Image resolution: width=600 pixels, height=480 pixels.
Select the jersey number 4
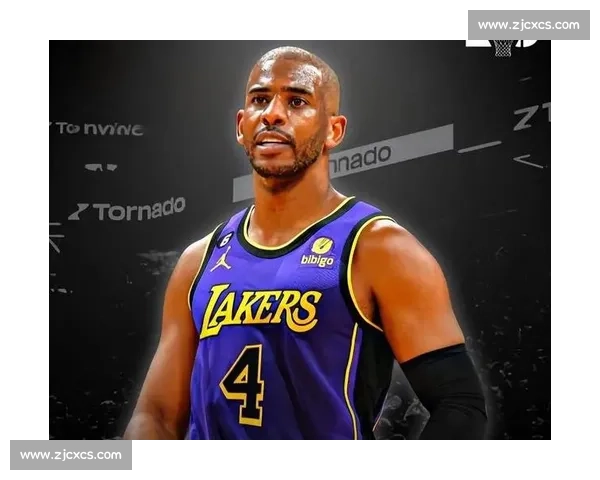click(x=243, y=385)
